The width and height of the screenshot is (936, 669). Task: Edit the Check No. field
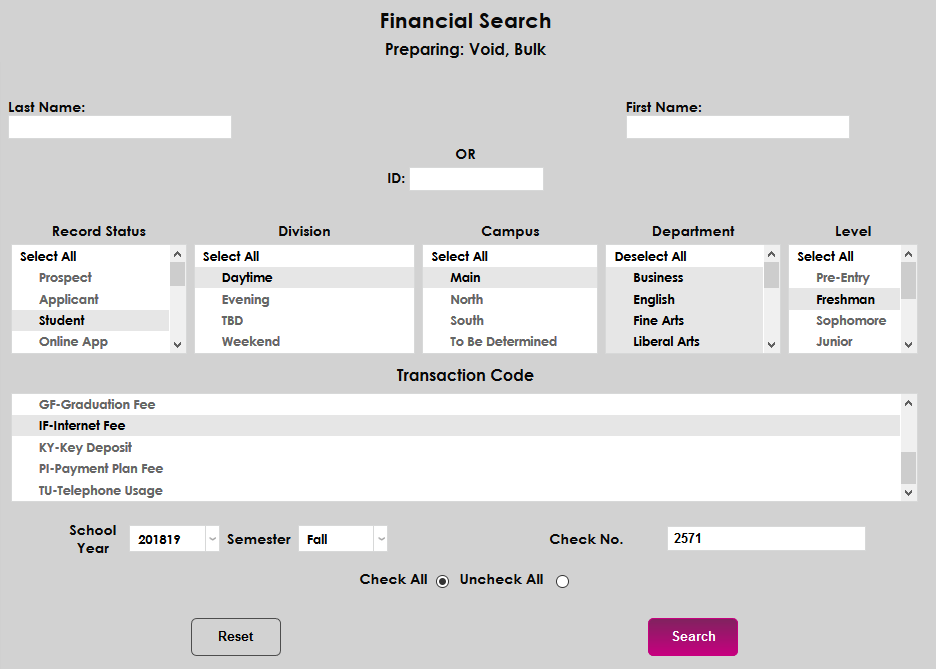point(765,539)
